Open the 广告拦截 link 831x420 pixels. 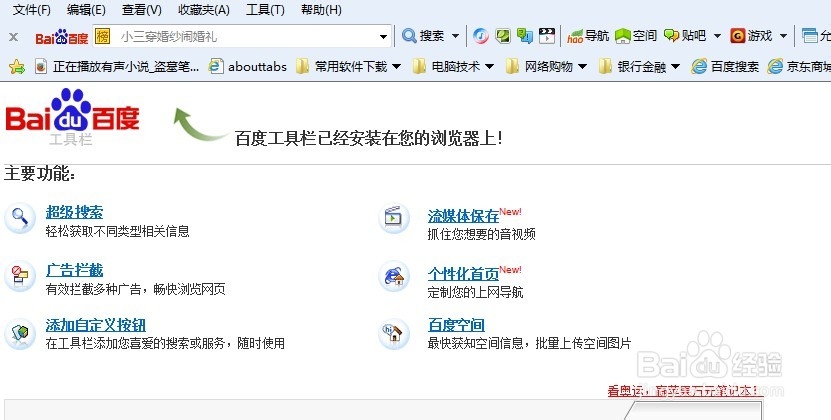click(74, 270)
